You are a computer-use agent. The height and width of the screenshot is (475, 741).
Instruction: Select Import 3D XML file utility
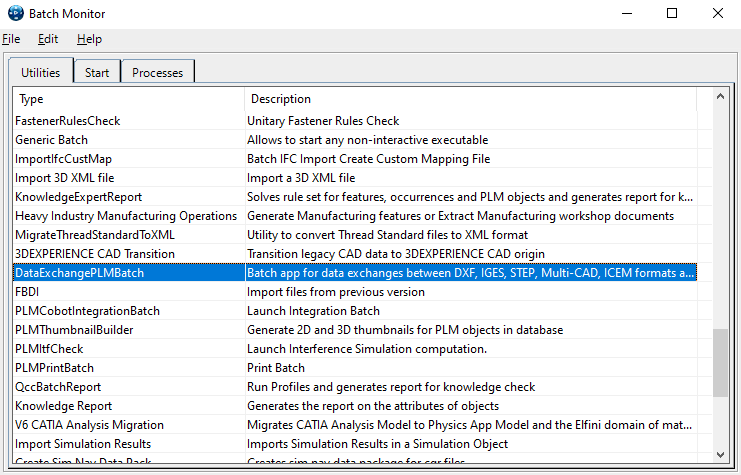coord(354,178)
